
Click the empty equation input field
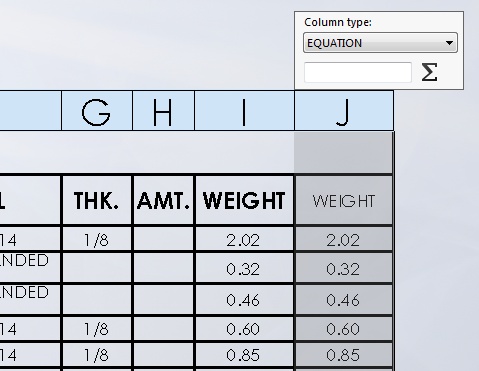pyautogui.click(x=358, y=72)
